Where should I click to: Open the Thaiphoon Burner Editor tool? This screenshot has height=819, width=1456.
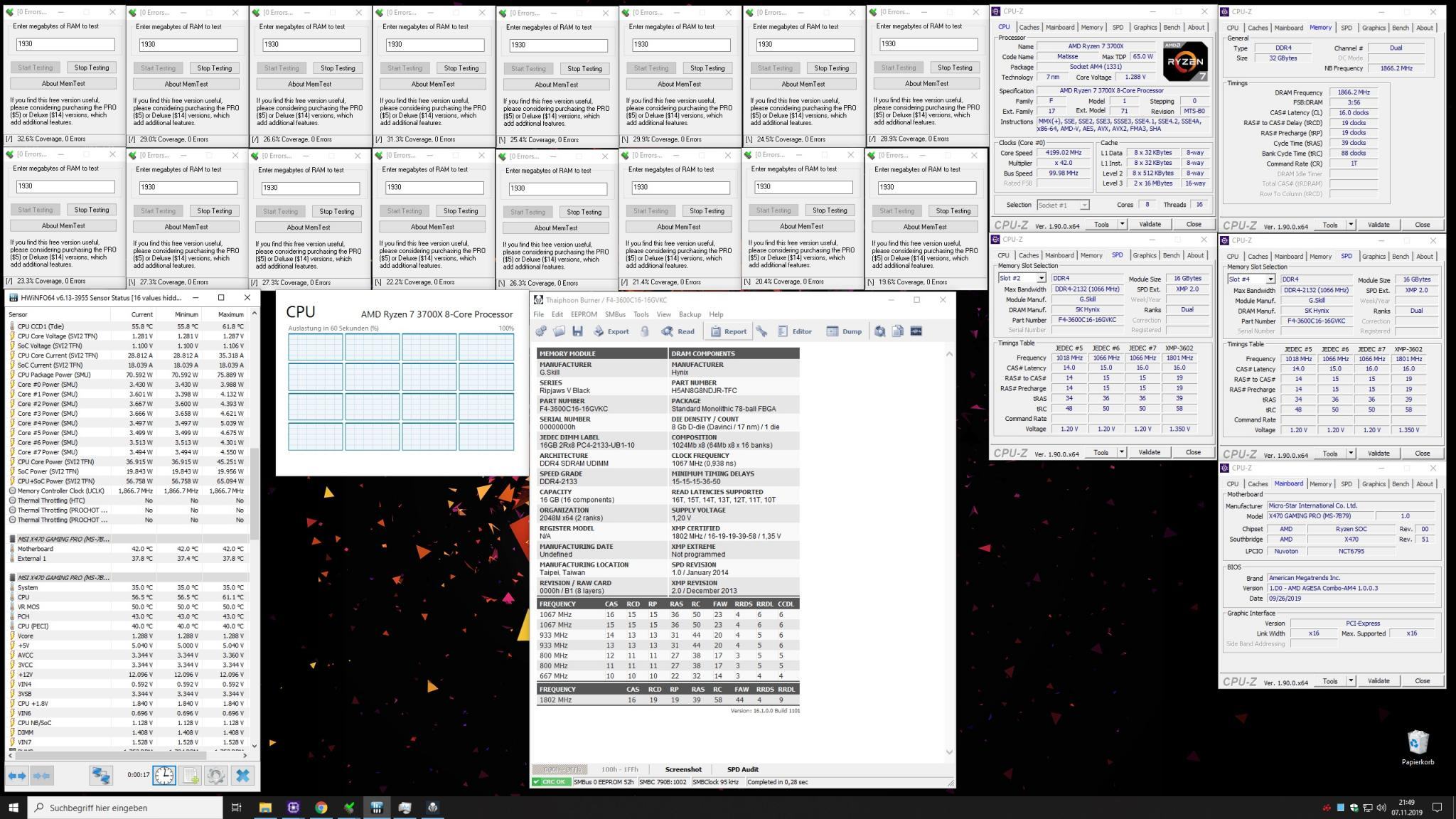pos(794,331)
